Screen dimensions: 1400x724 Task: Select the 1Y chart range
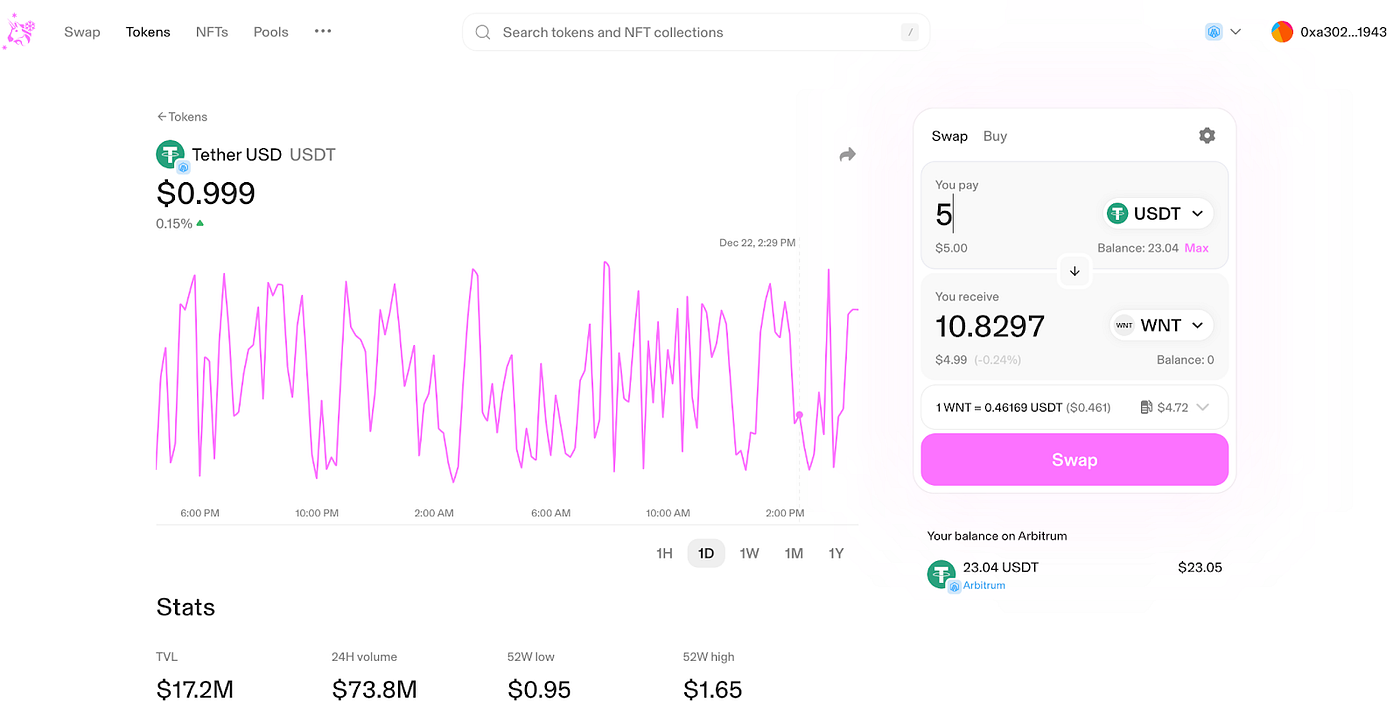[836, 553]
